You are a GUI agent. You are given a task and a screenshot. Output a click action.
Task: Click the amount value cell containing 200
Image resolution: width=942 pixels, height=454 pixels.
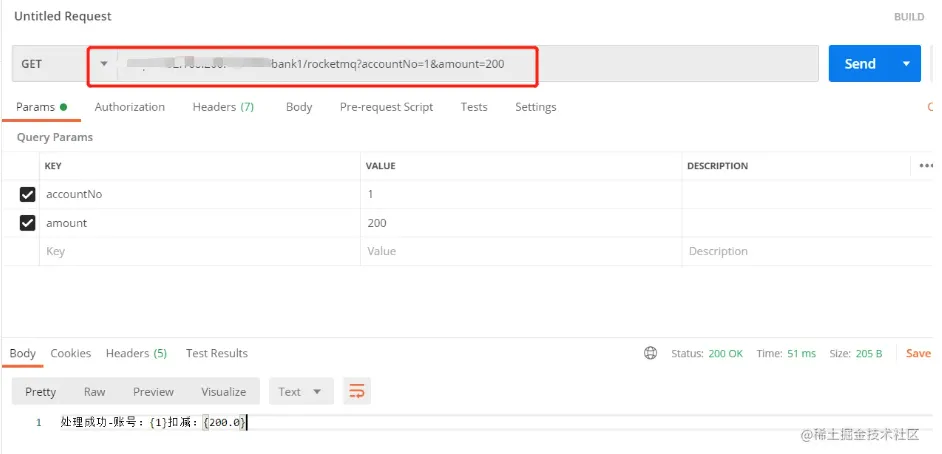[520, 223]
